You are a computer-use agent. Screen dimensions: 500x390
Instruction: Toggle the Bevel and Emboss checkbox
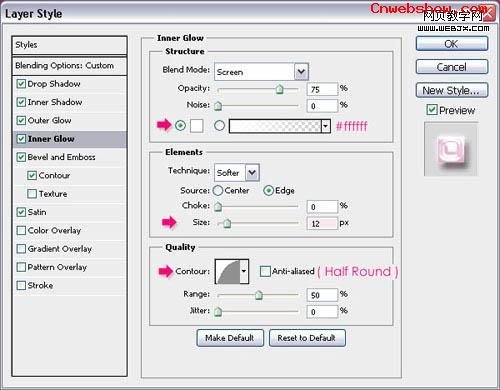(21, 157)
